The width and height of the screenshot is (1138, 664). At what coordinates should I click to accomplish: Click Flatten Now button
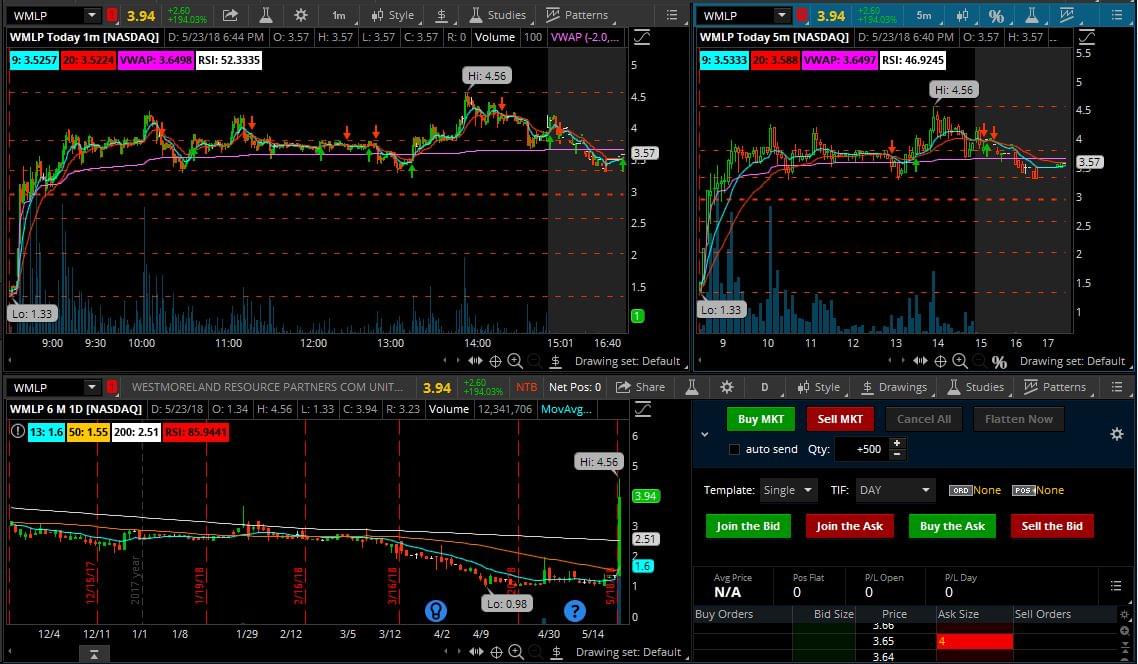(1019, 419)
